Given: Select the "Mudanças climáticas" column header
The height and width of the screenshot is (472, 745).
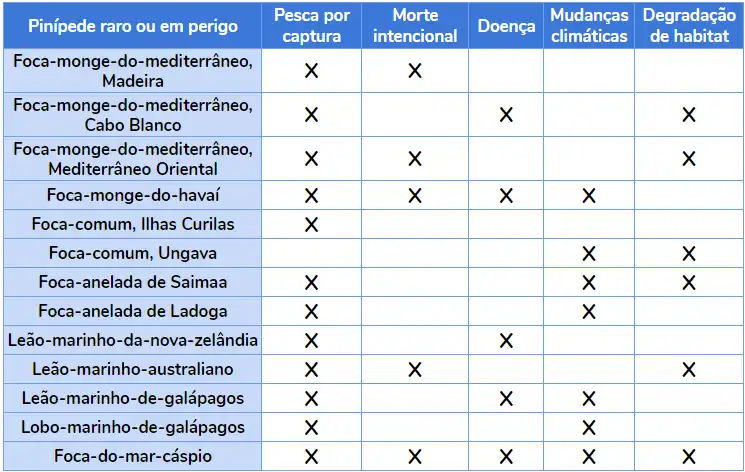Looking at the screenshot, I should (x=589, y=26).
